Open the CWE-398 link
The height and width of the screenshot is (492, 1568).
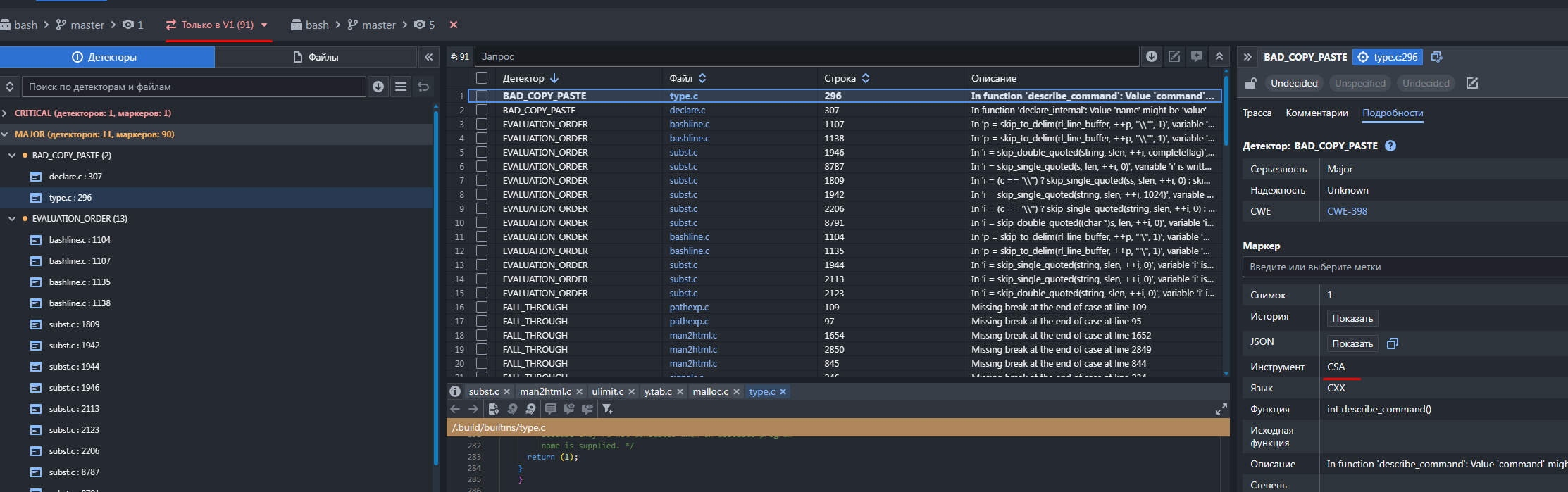tap(1347, 211)
